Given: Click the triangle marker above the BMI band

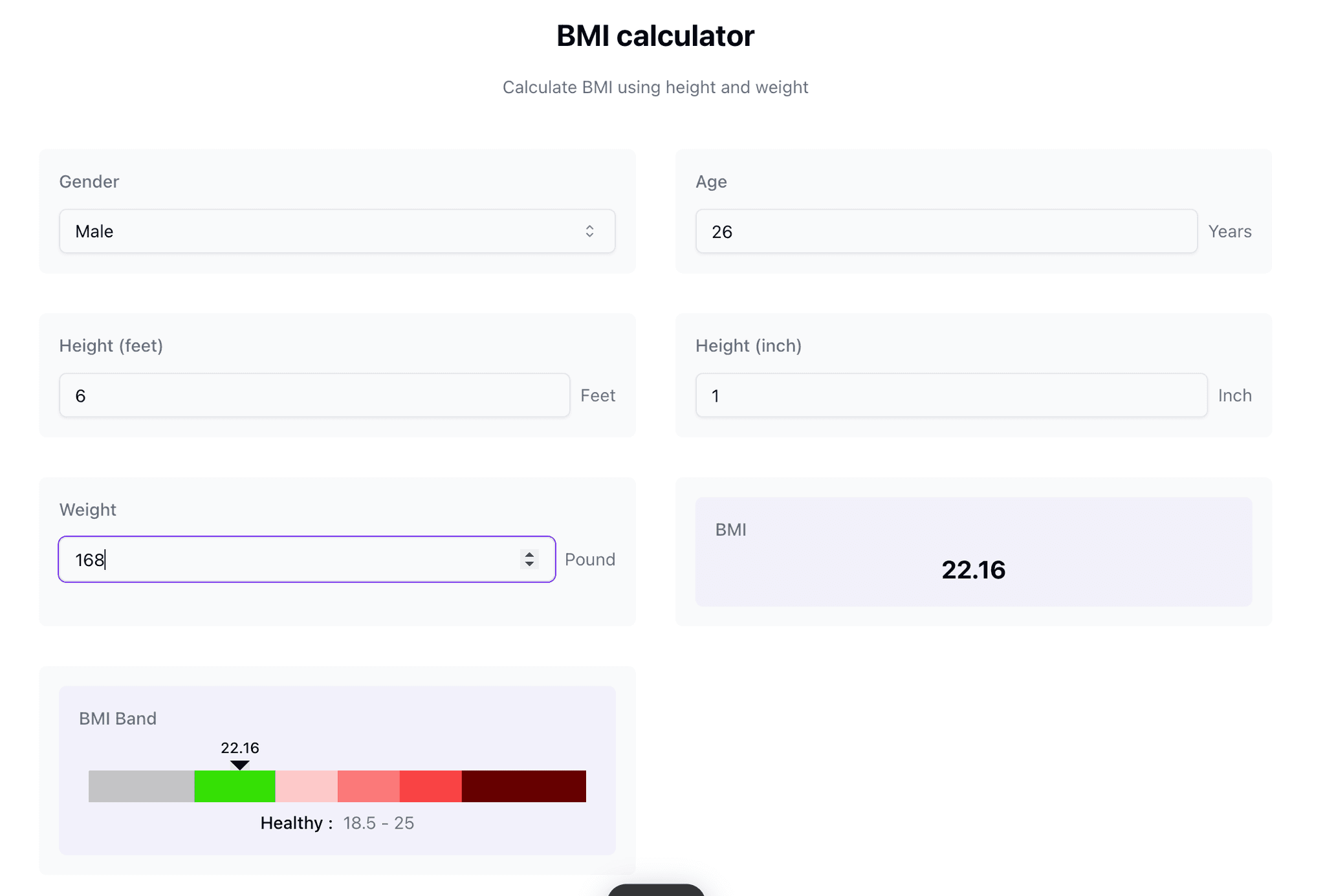Looking at the screenshot, I should (x=240, y=764).
